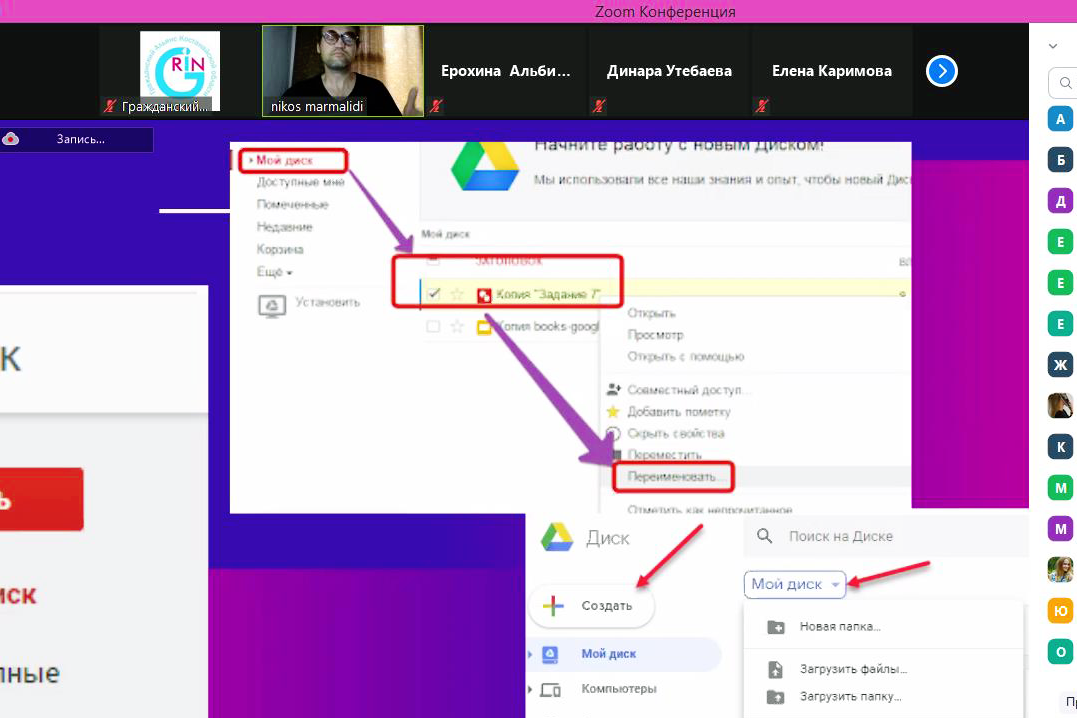Screen dimensions: 1077x718
Task: Select participant avatar with letter Ж
Action: coord(1060,365)
